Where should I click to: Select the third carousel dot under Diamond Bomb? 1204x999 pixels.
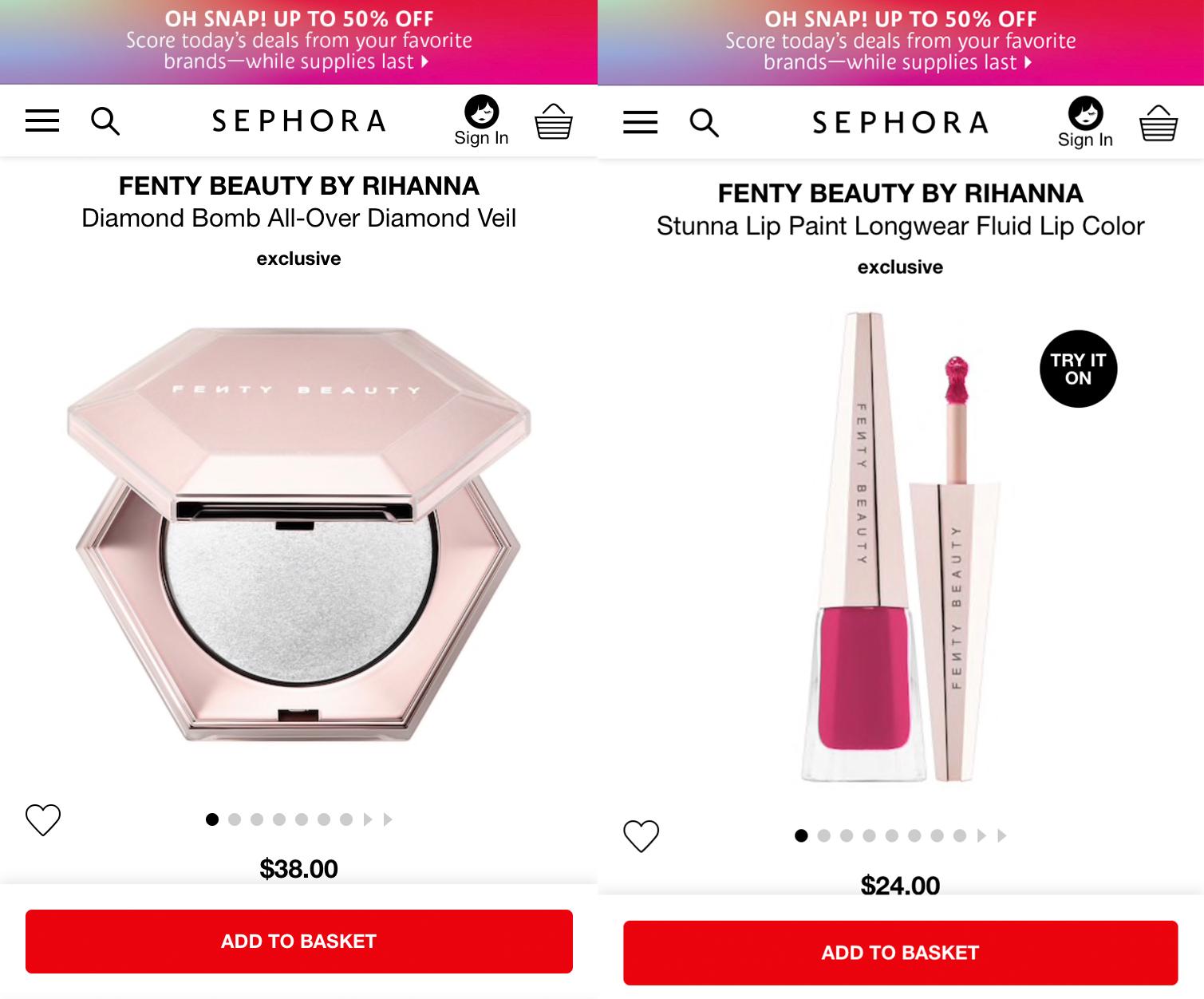point(257,819)
